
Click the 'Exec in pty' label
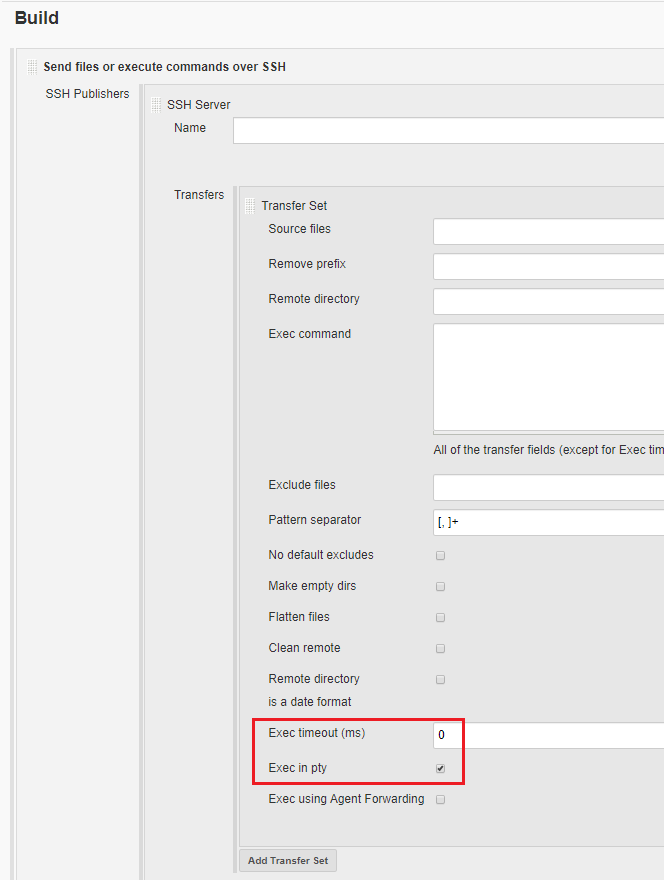click(297, 768)
